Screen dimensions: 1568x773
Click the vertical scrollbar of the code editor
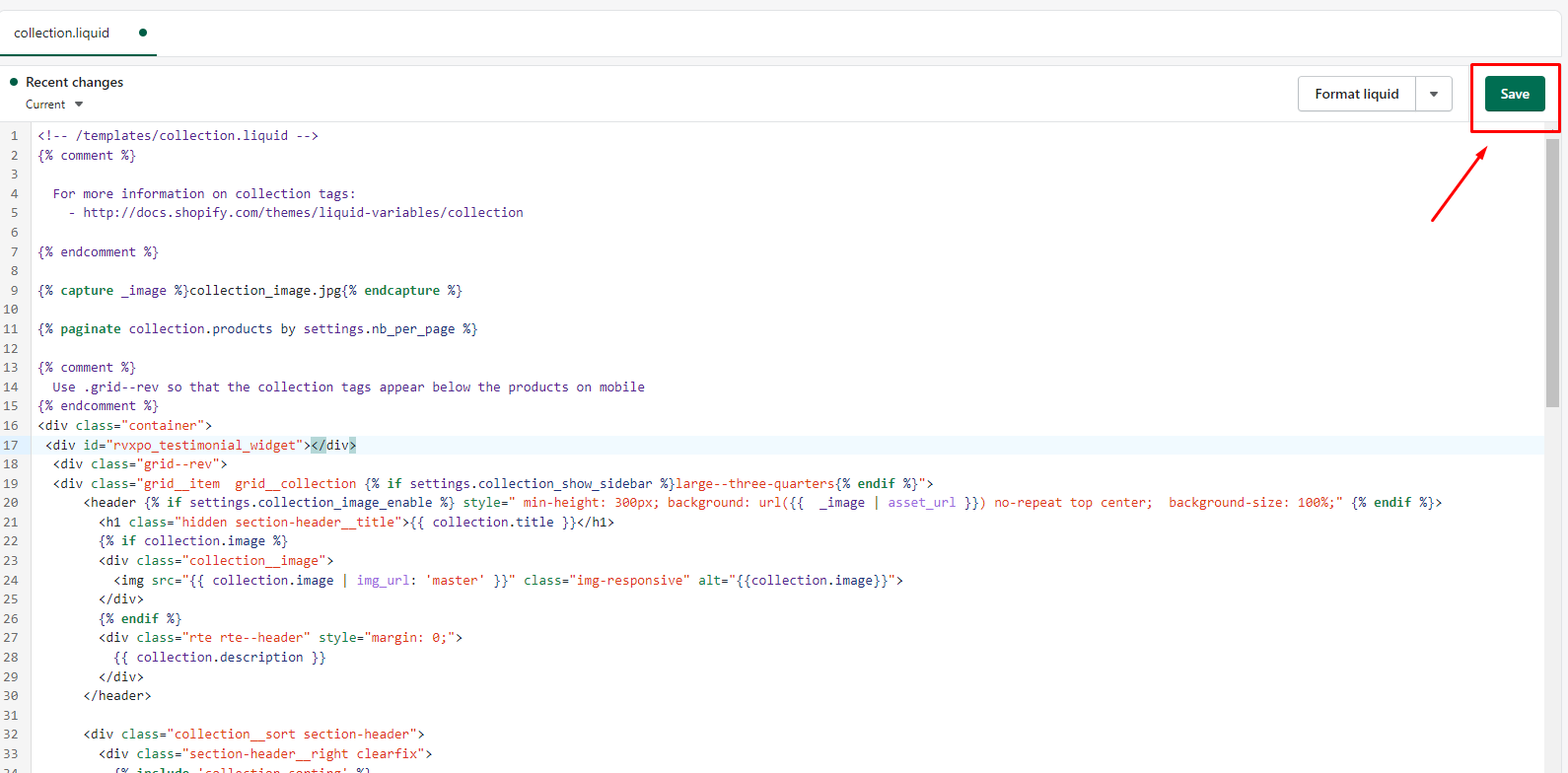1552,272
